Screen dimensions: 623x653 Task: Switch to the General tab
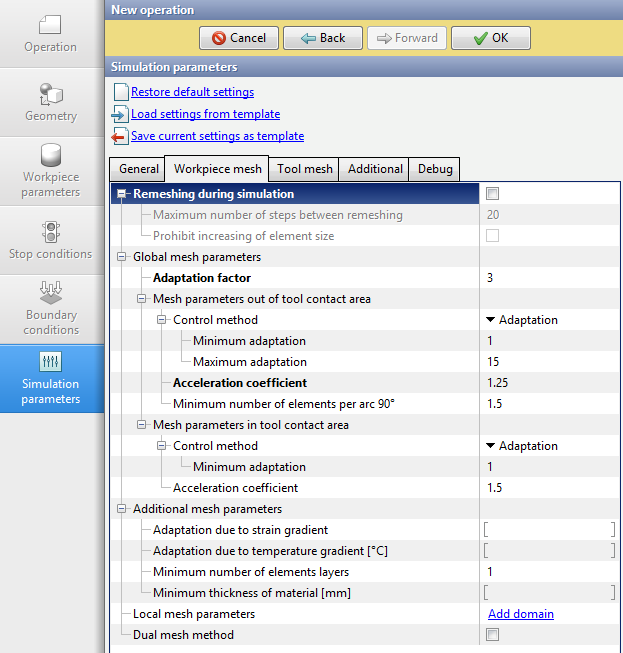pyautogui.click(x=139, y=169)
